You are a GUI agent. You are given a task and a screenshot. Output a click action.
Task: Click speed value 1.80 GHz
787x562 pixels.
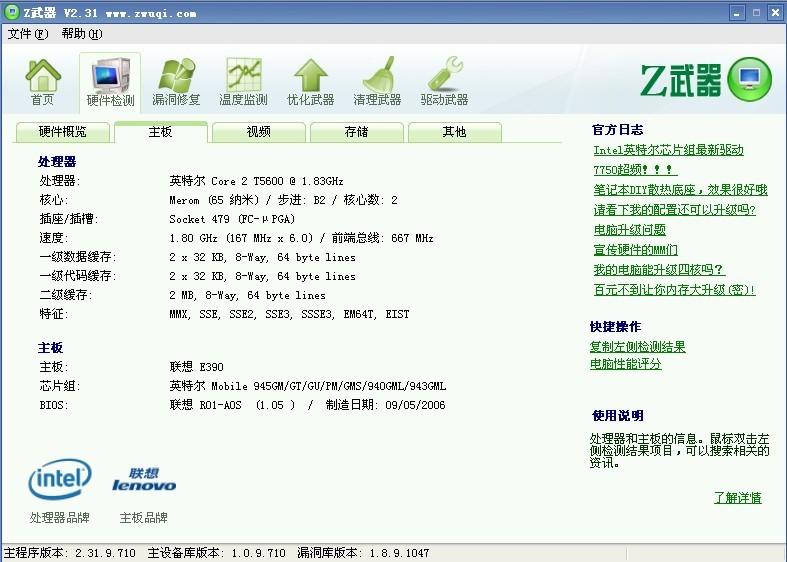click(x=302, y=238)
